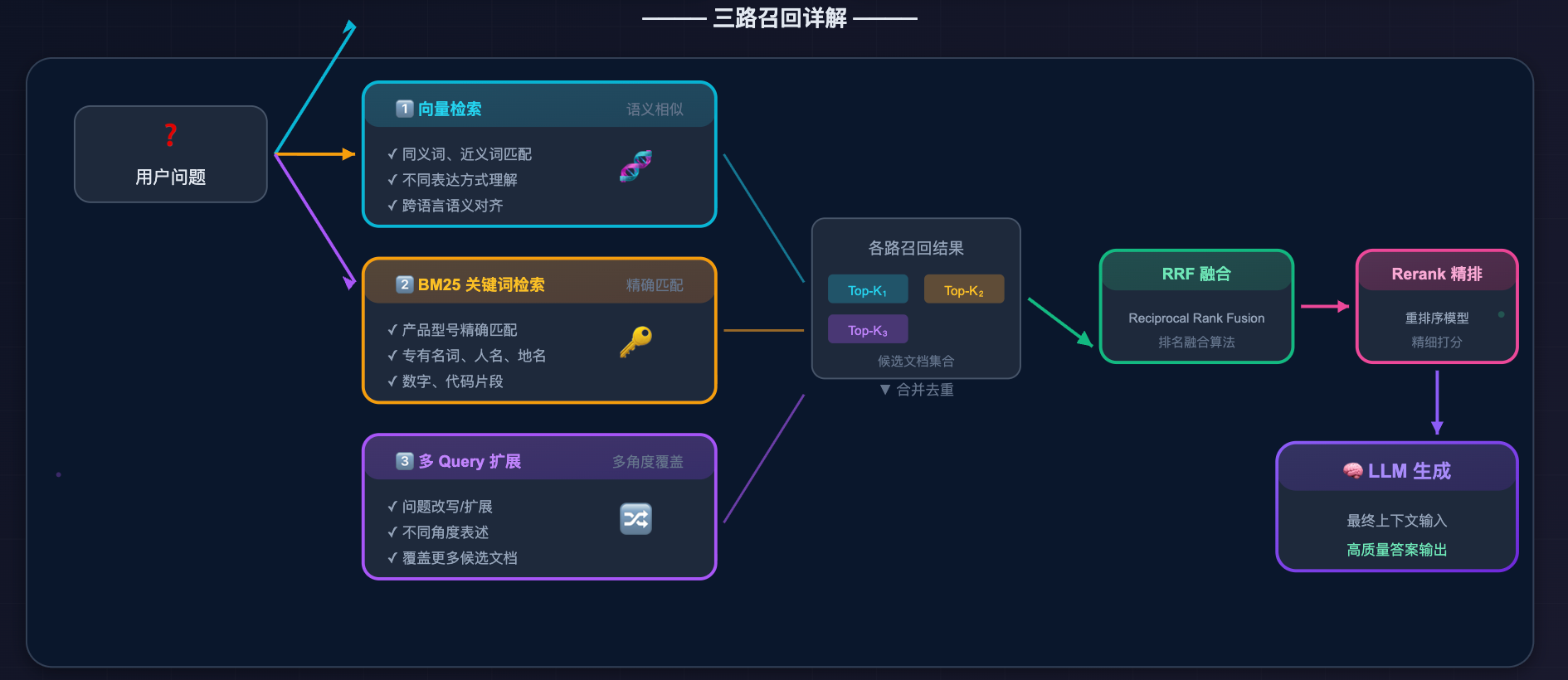Click the red question mark icon
Image resolution: width=1568 pixels, height=680 pixels.
(x=170, y=135)
